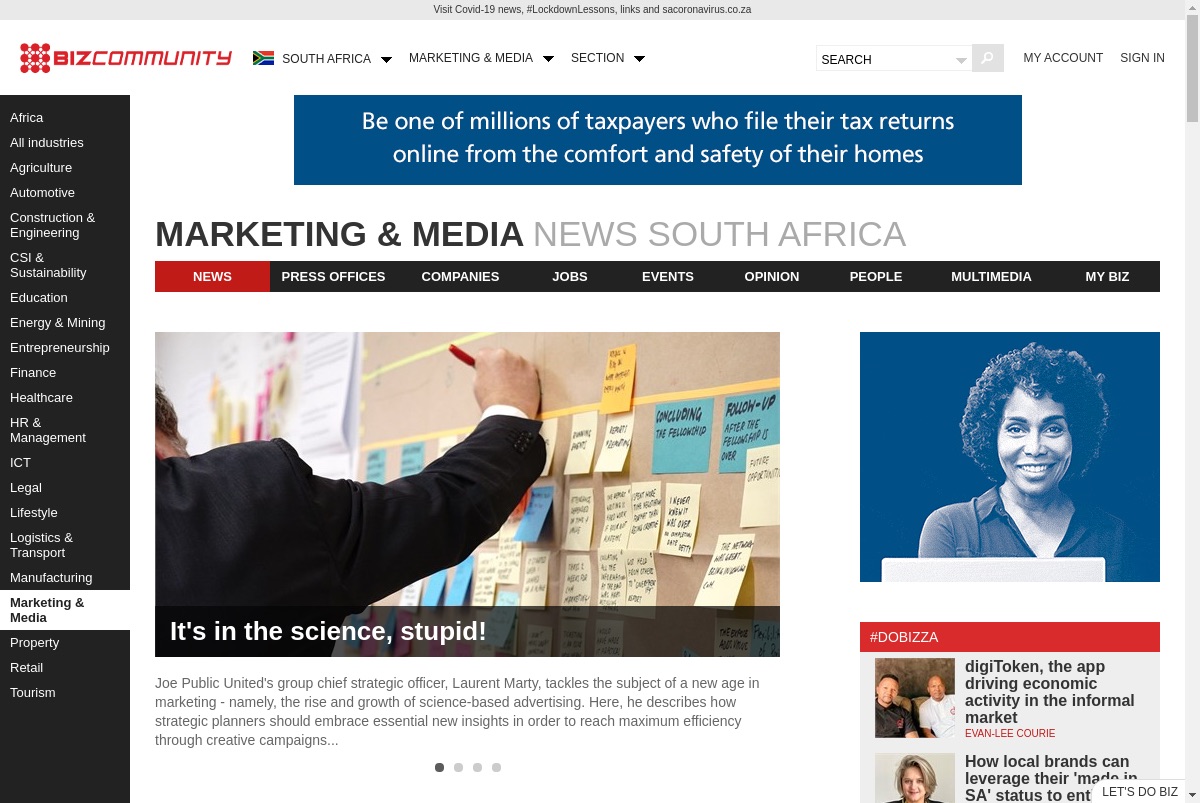Open author Evan-Lee Courie link
This screenshot has width=1200, height=803.
point(1010,733)
